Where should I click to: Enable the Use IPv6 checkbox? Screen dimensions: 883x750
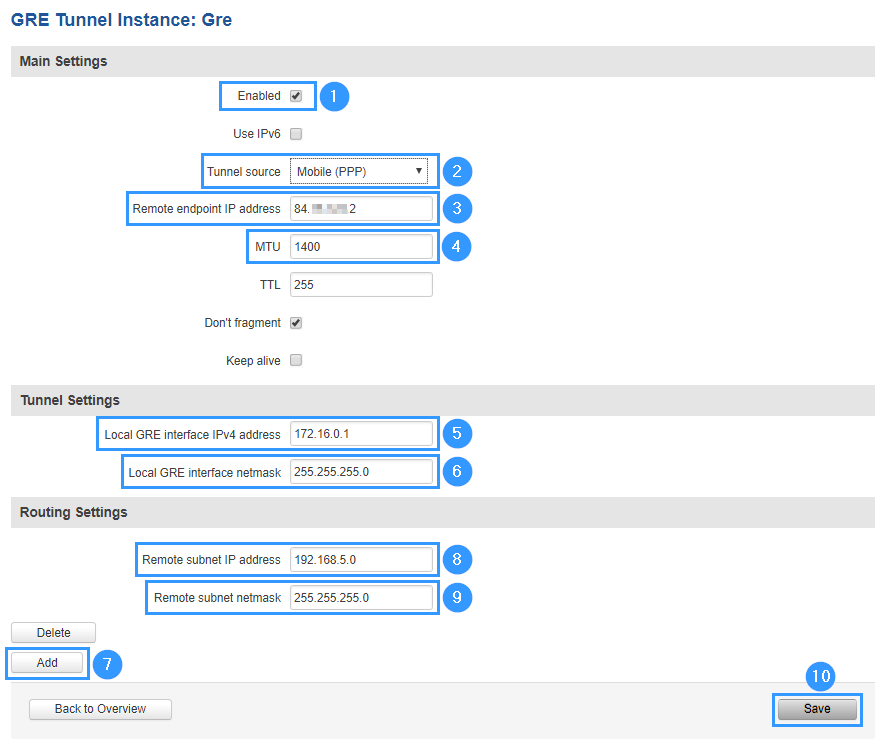pyautogui.click(x=296, y=134)
